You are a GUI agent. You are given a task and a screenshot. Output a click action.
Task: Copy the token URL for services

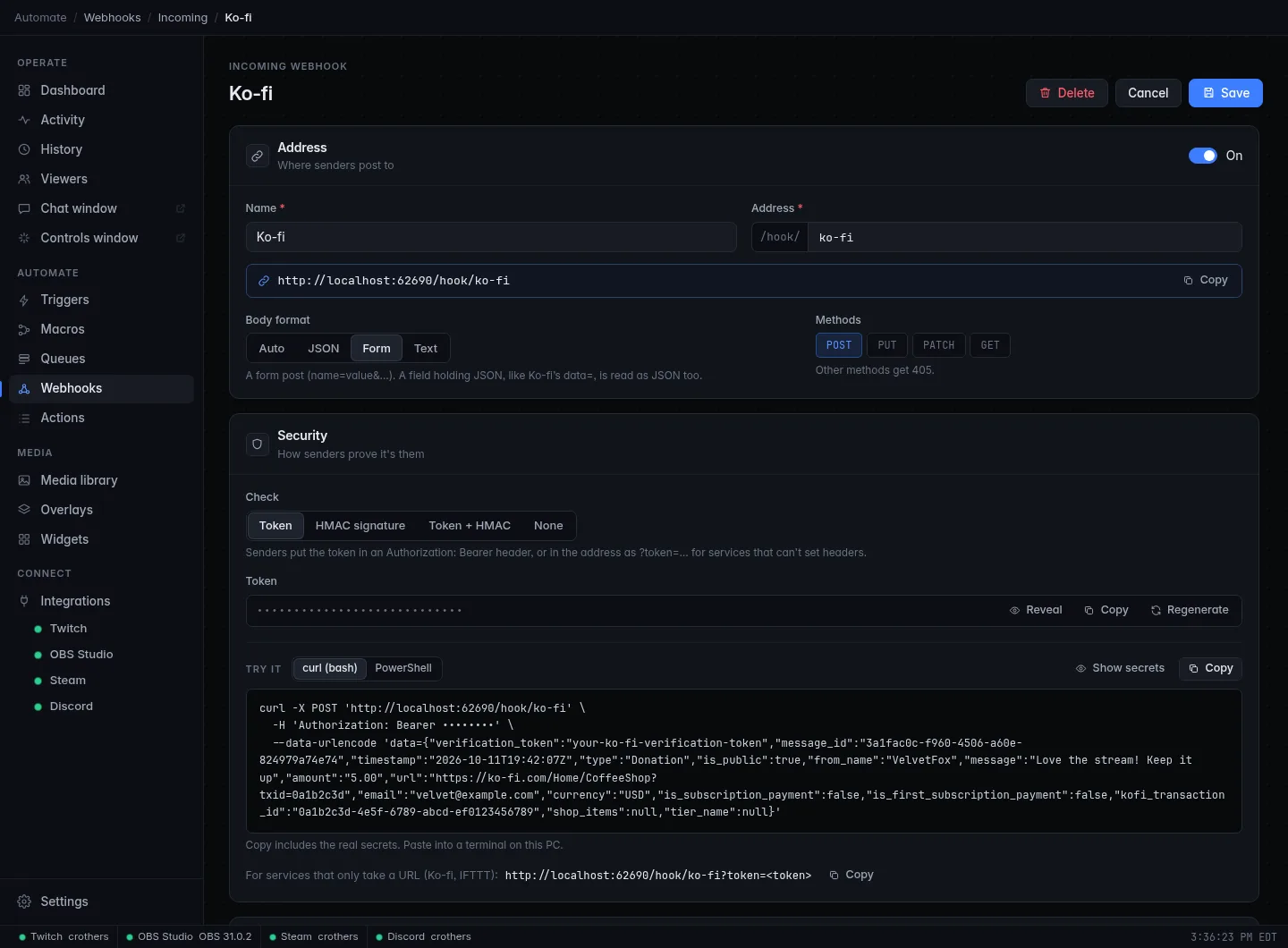tap(851, 875)
